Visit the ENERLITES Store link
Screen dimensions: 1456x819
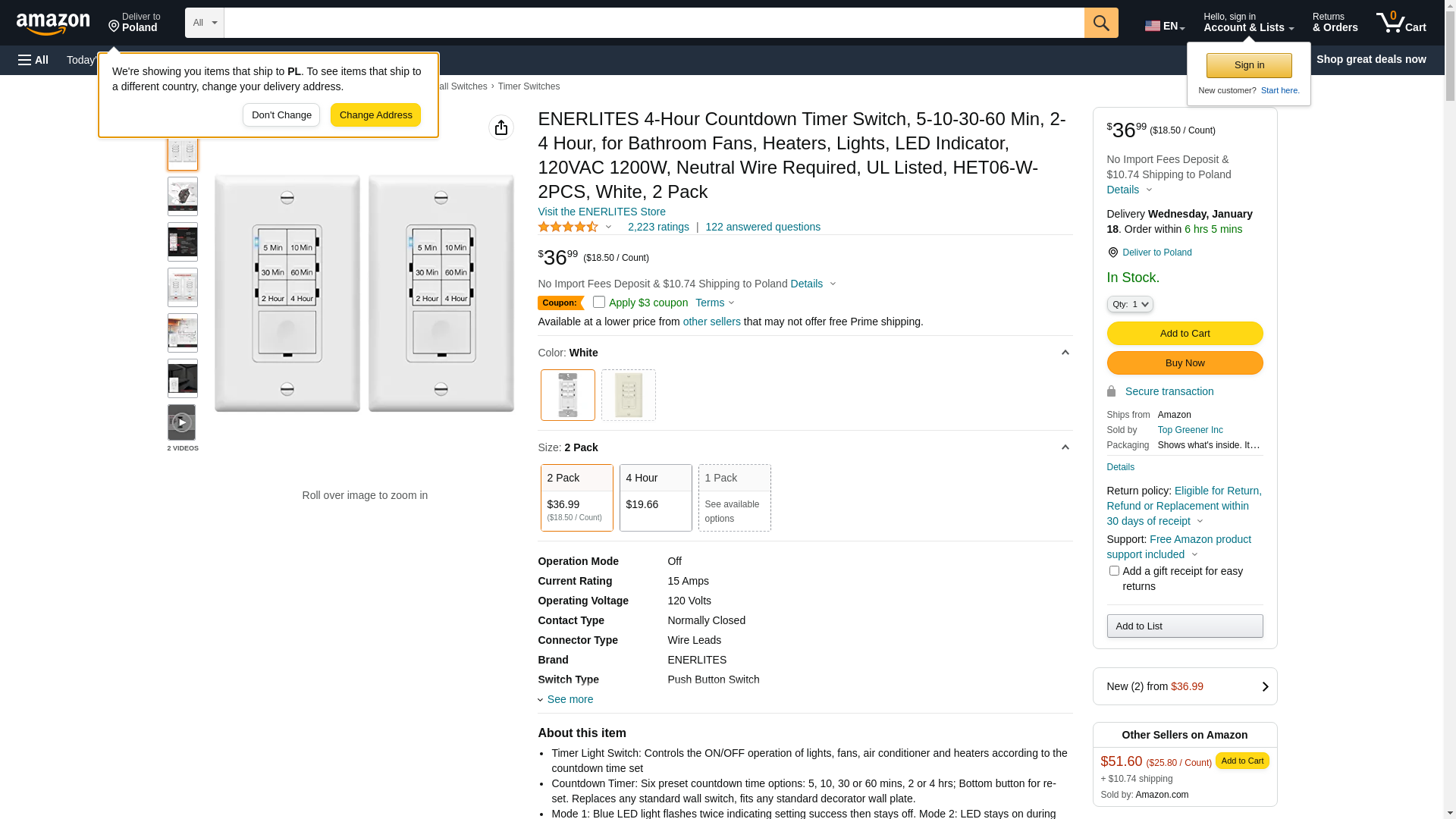[x=601, y=212]
